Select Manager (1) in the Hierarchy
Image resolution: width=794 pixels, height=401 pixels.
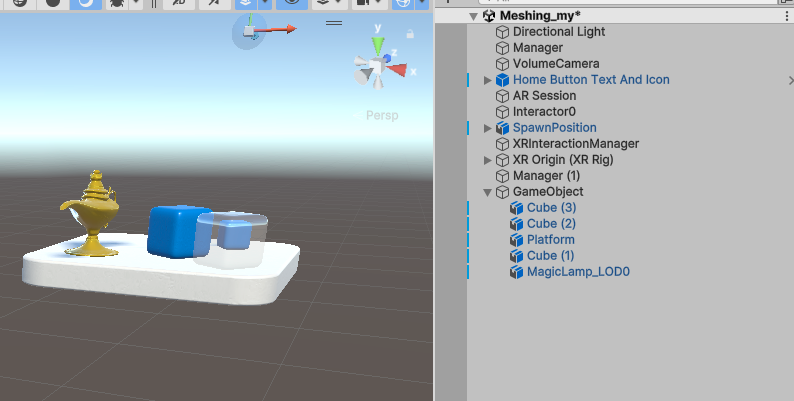(546, 176)
